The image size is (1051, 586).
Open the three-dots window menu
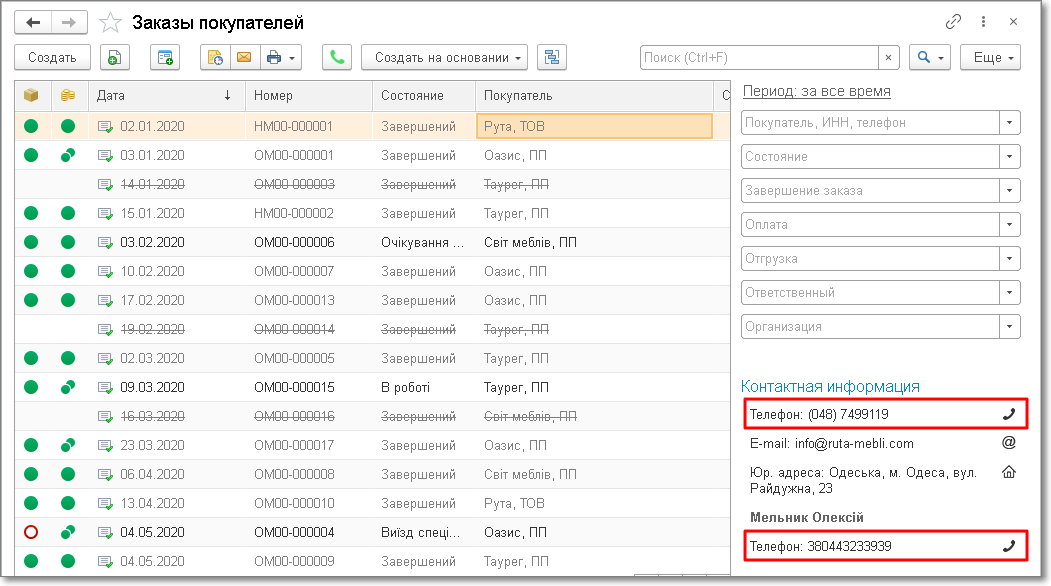coord(984,22)
